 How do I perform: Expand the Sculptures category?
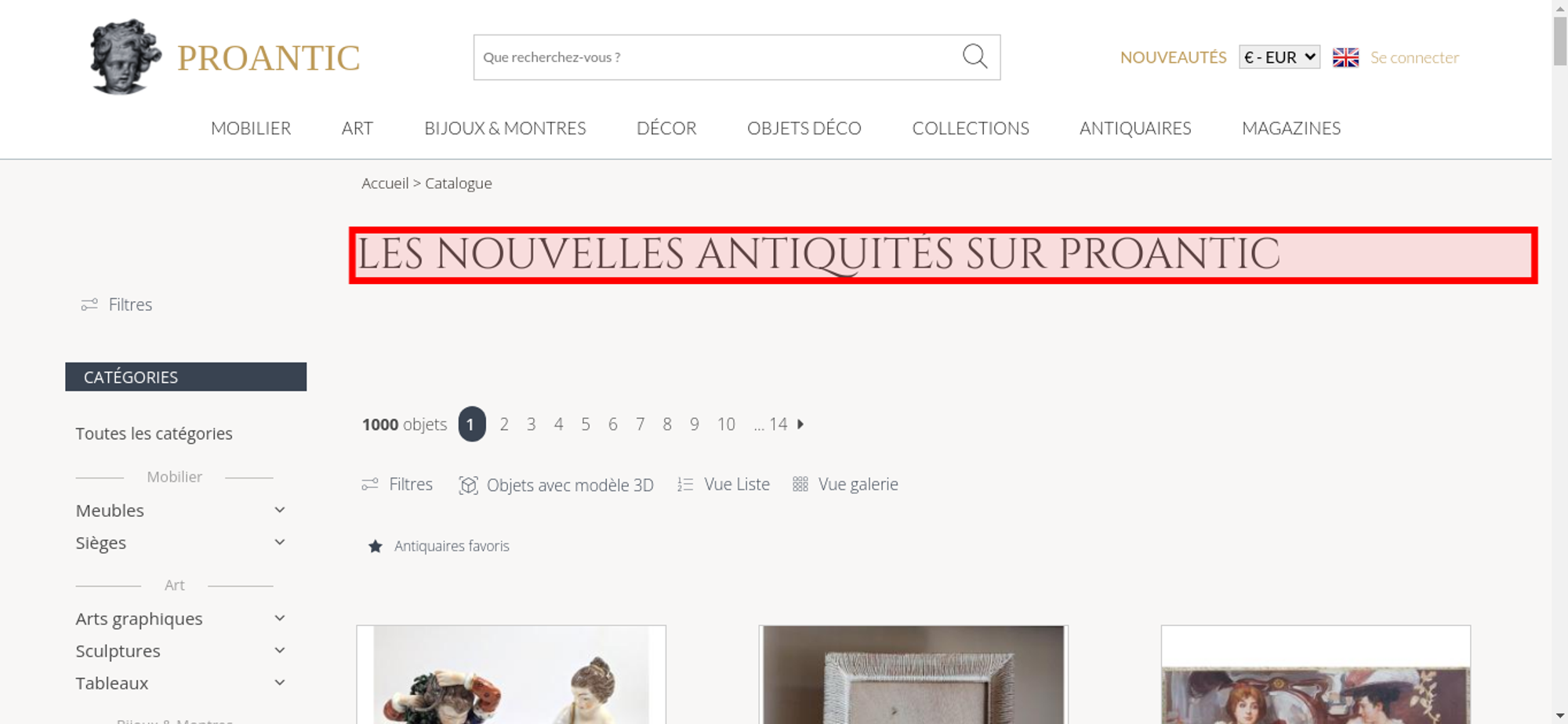(x=279, y=650)
